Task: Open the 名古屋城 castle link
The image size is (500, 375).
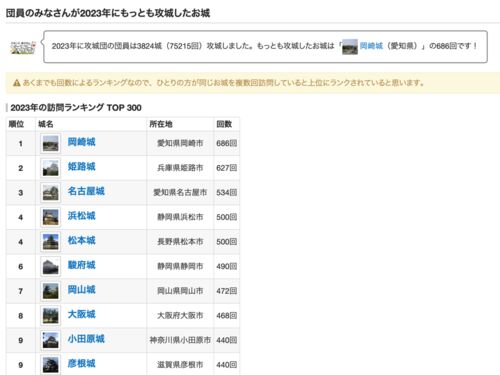Action: point(86,191)
